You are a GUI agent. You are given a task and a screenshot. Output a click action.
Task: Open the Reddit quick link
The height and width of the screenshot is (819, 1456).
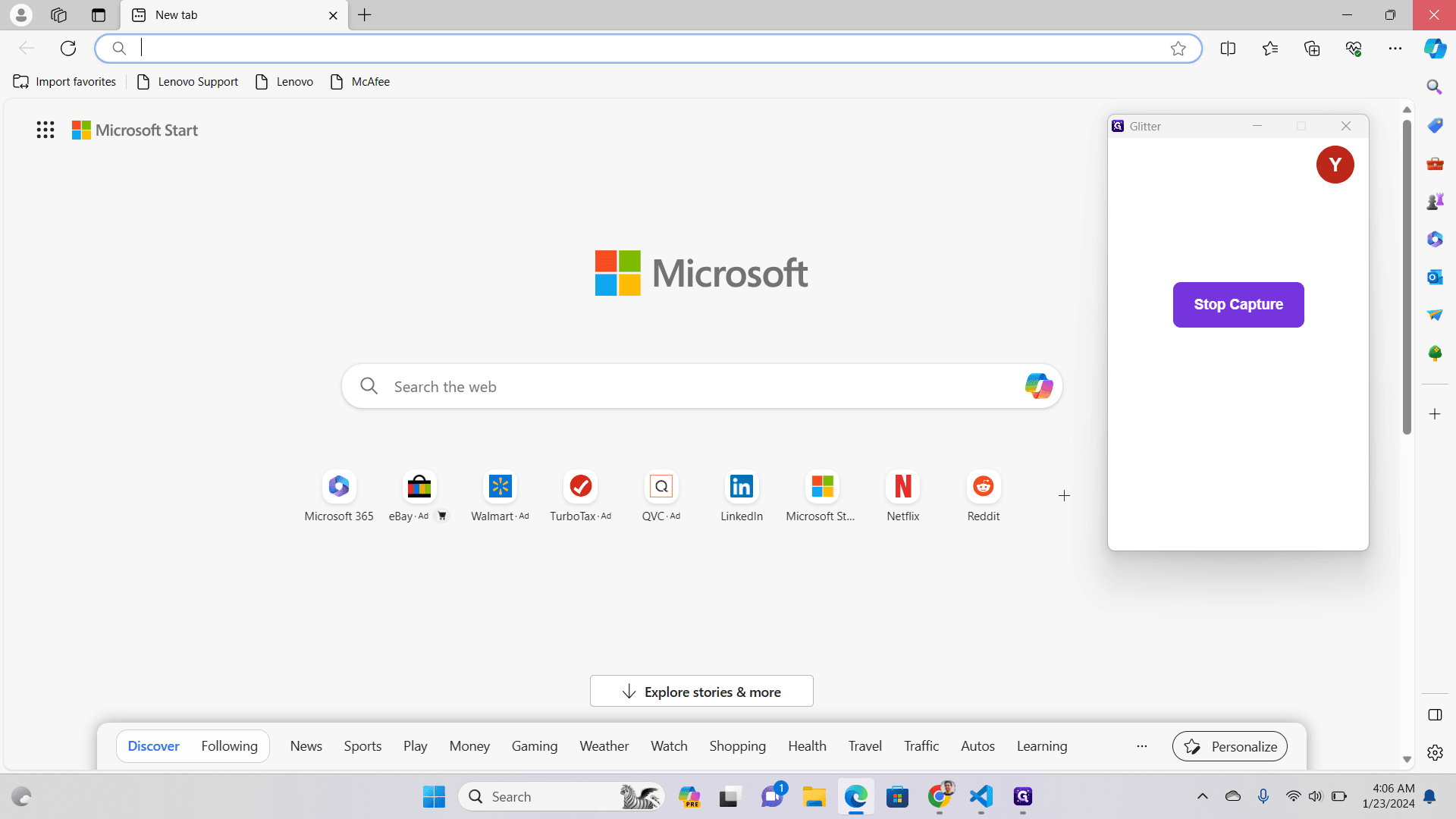[x=984, y=497]
